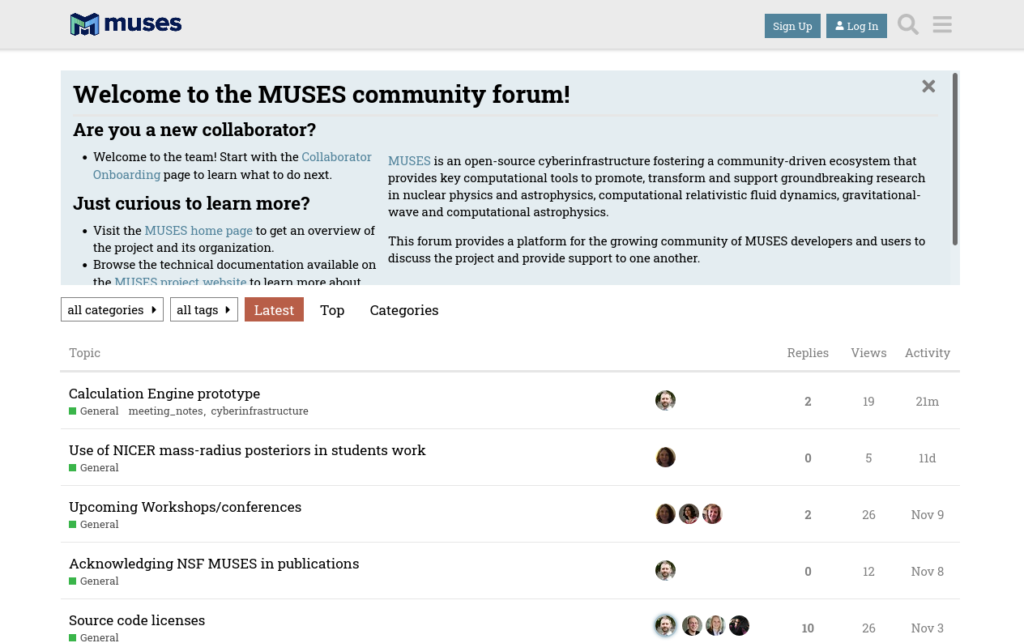Click avatar on Calculation Engine prototype row
This screenshot has height=643, width=1024.
tap(665, 400)
